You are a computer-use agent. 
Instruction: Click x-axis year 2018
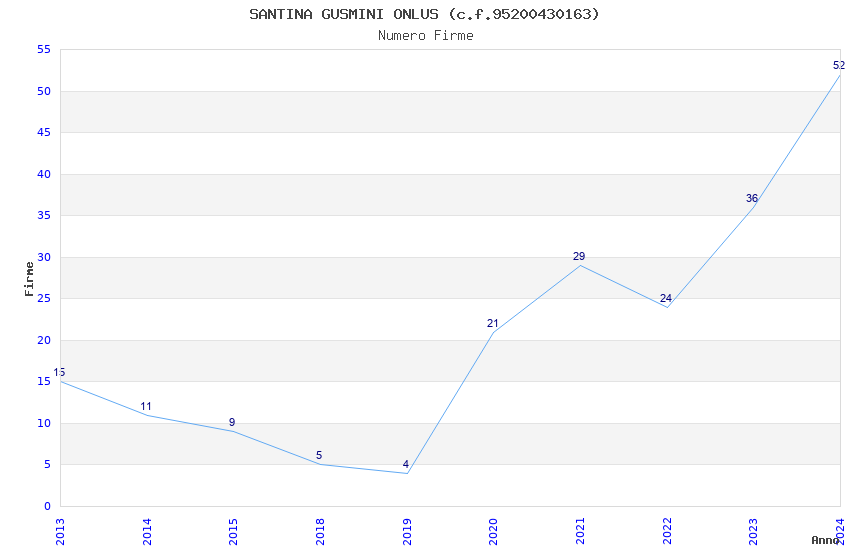tap(320, 532)
